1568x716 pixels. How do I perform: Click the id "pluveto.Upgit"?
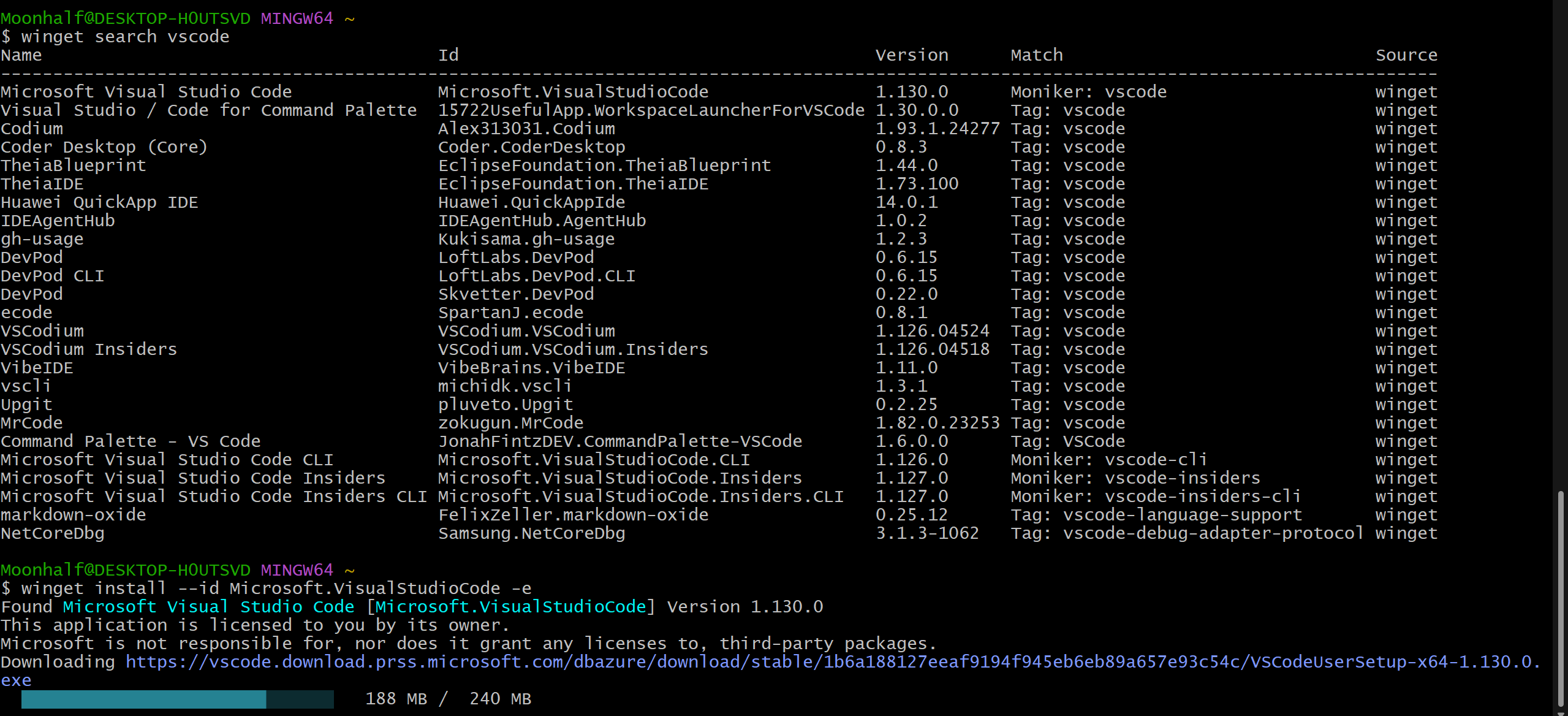pyautogui.click(x=506, y=405)
